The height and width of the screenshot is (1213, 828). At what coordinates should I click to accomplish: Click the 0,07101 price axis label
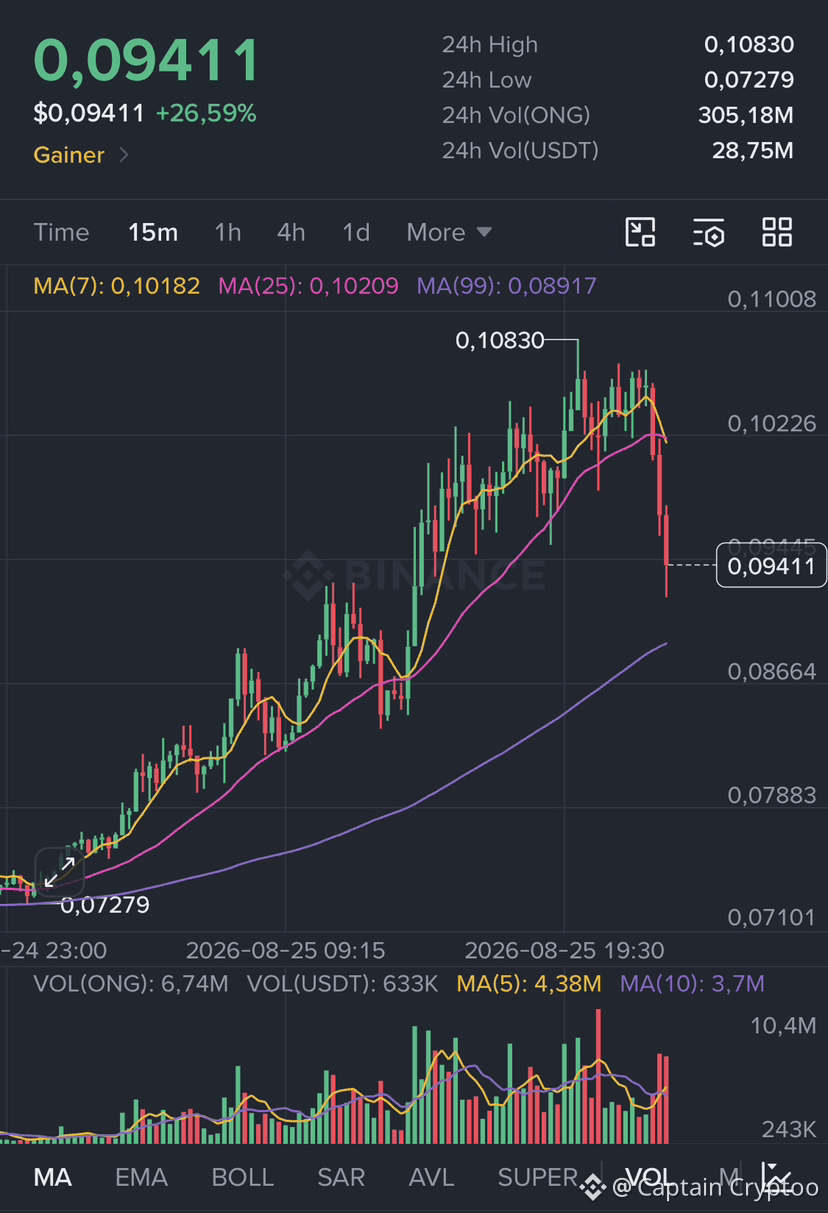pos(772,917)
